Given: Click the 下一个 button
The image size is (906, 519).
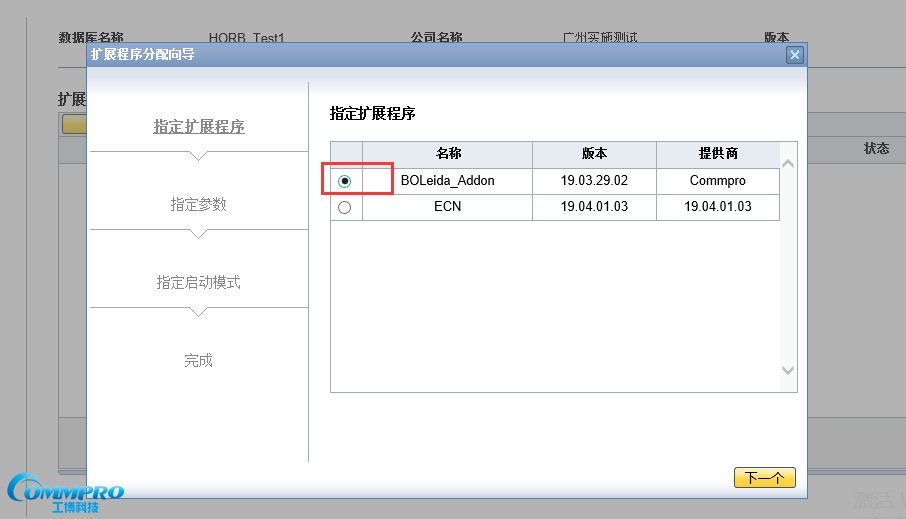Looking at the screenshot, I should [764, 478].
